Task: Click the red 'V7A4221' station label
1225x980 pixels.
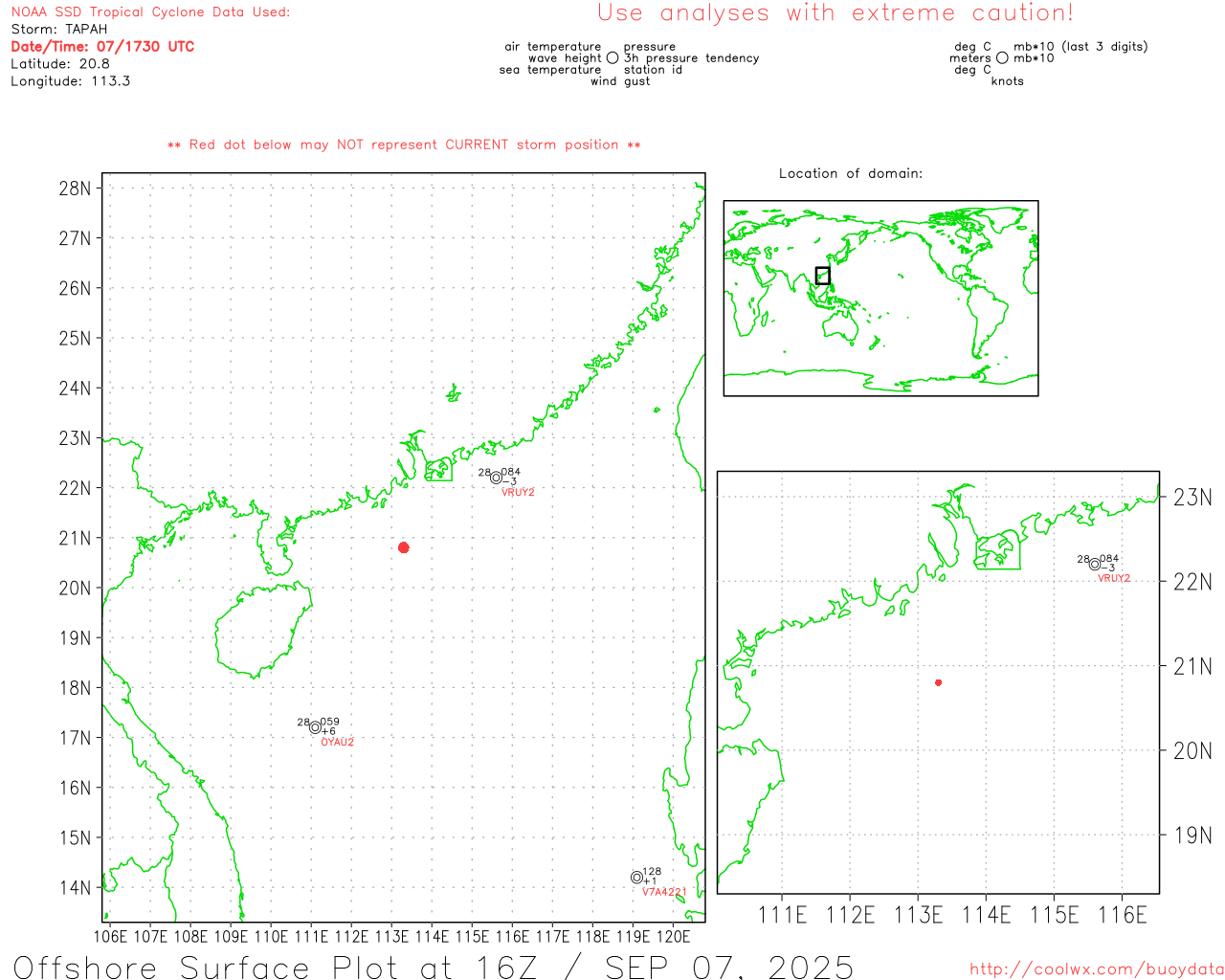Action: pos(664,892)
